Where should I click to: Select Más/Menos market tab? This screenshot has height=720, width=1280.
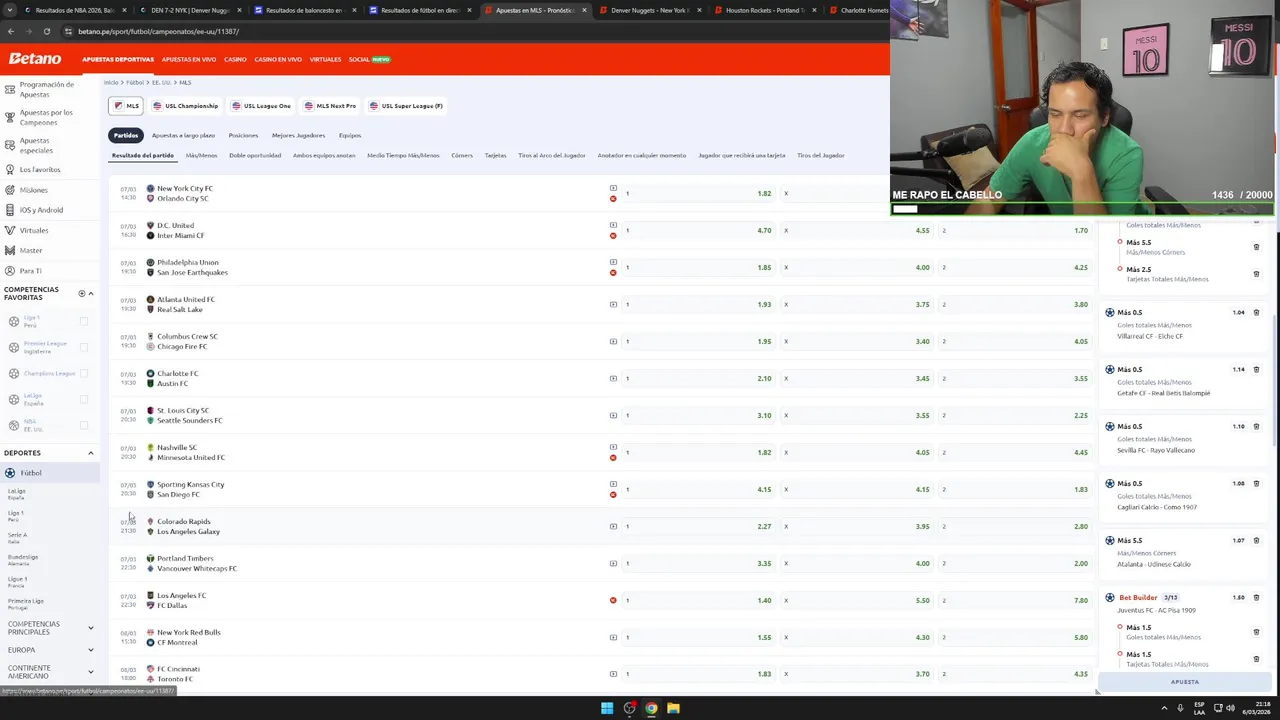click(201, 155)
